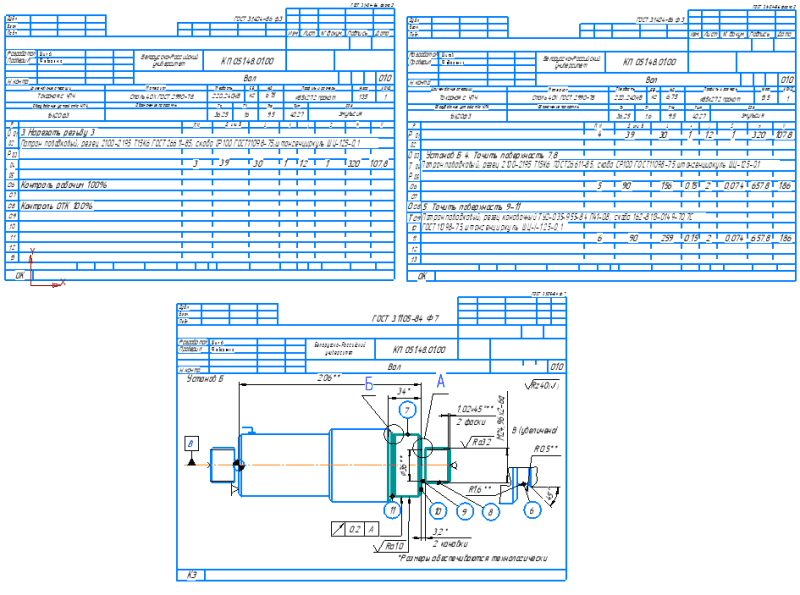800x595 pixels.
Task: Select the large callout letter А
Action: [x=440, y=381]
